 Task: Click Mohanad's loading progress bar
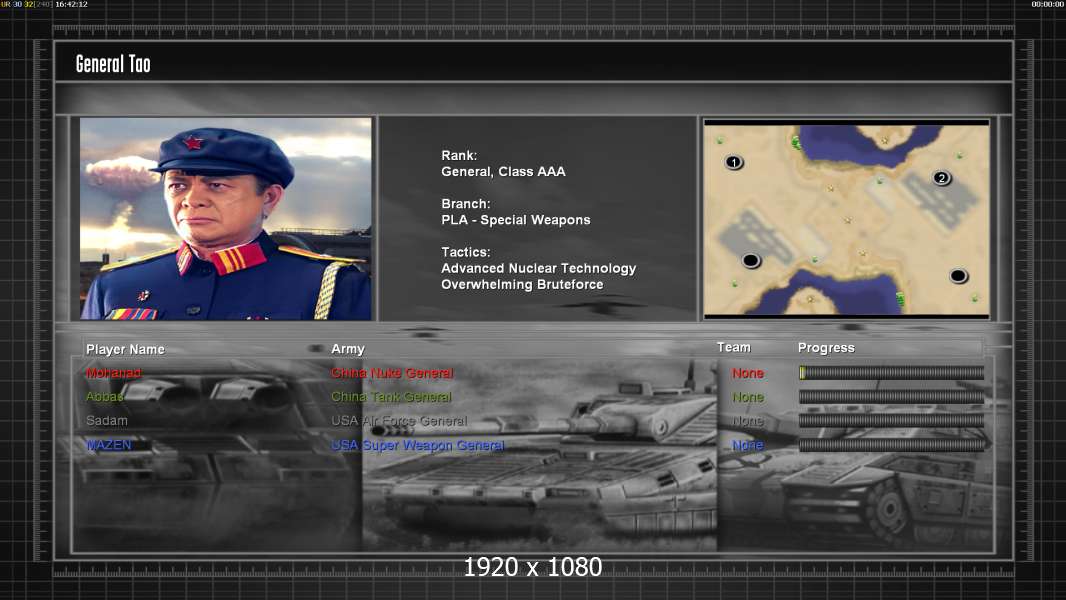pos(891,373)
